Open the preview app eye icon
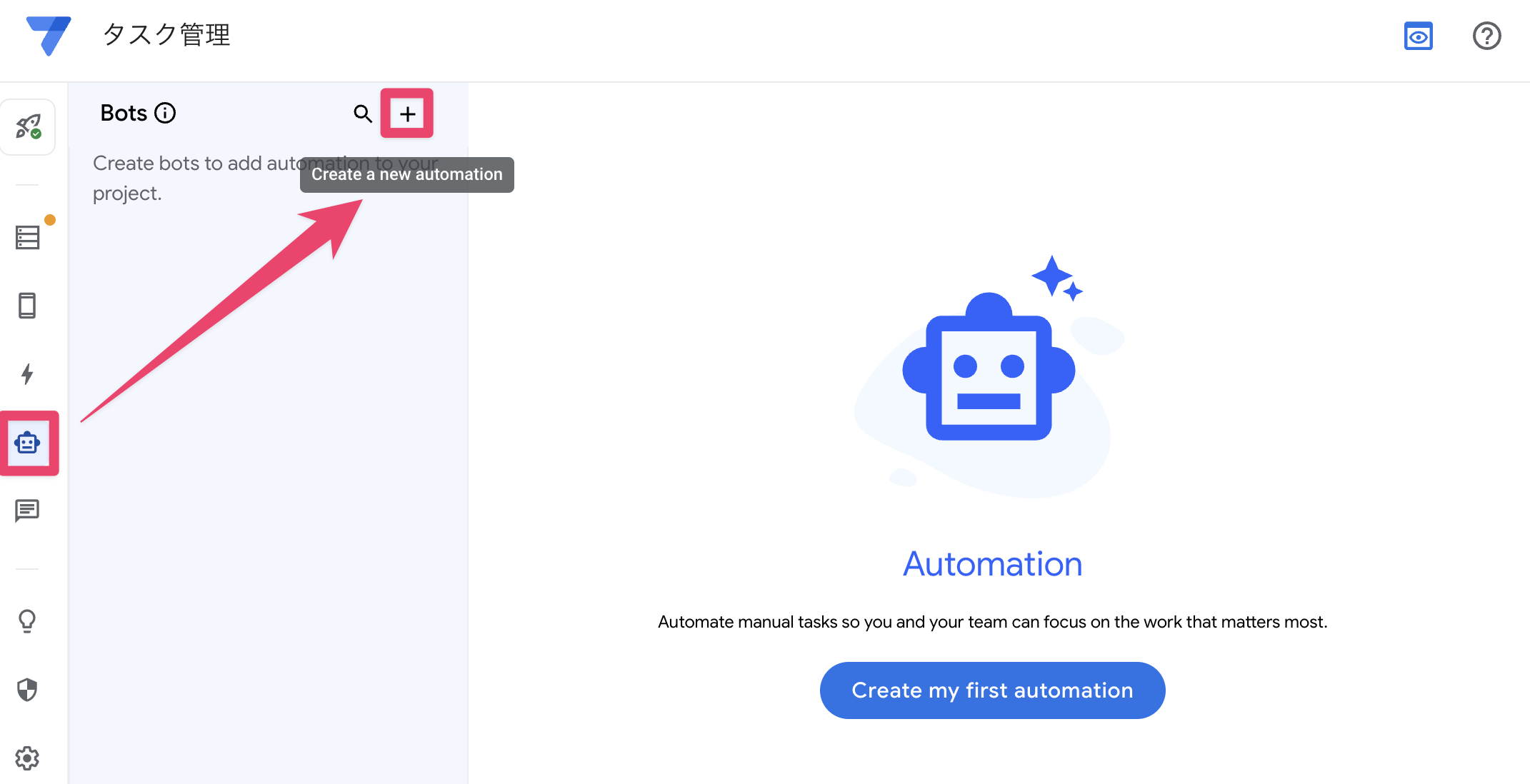Image resolution: width=1530 pixels, height=784 pixels. coord(1418,36)
